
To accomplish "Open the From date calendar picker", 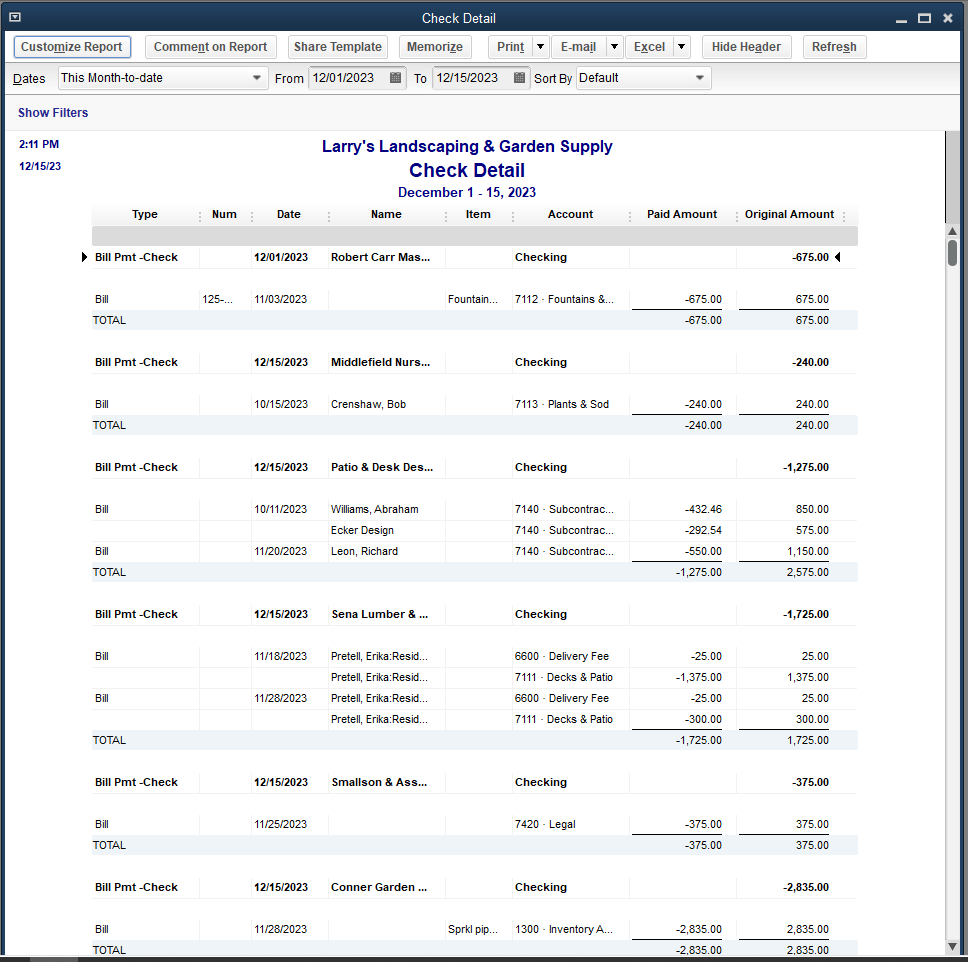I will click(395, 78).
